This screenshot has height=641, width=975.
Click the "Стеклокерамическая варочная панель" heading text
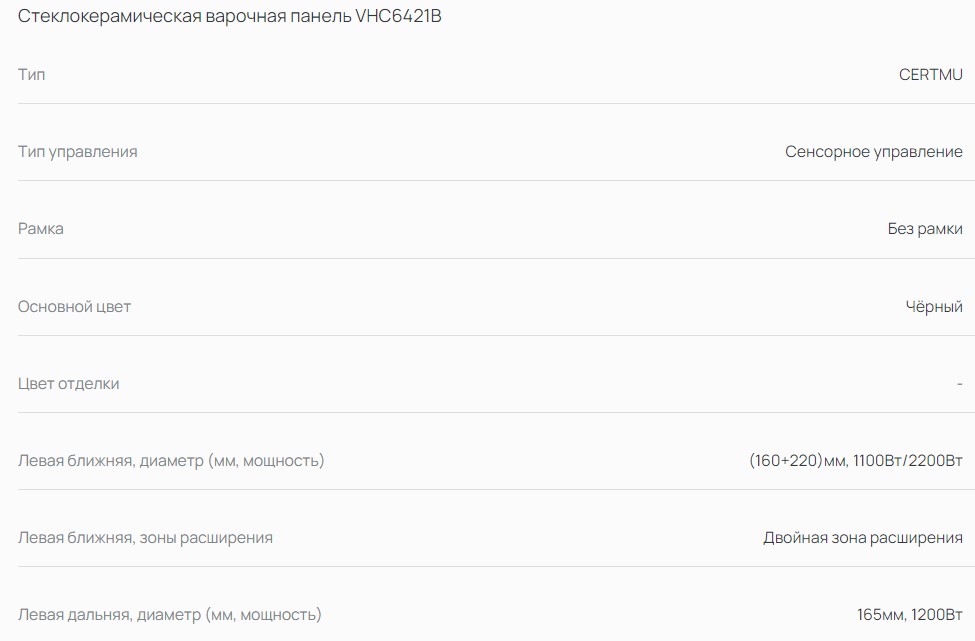click(x=185, y=17)
